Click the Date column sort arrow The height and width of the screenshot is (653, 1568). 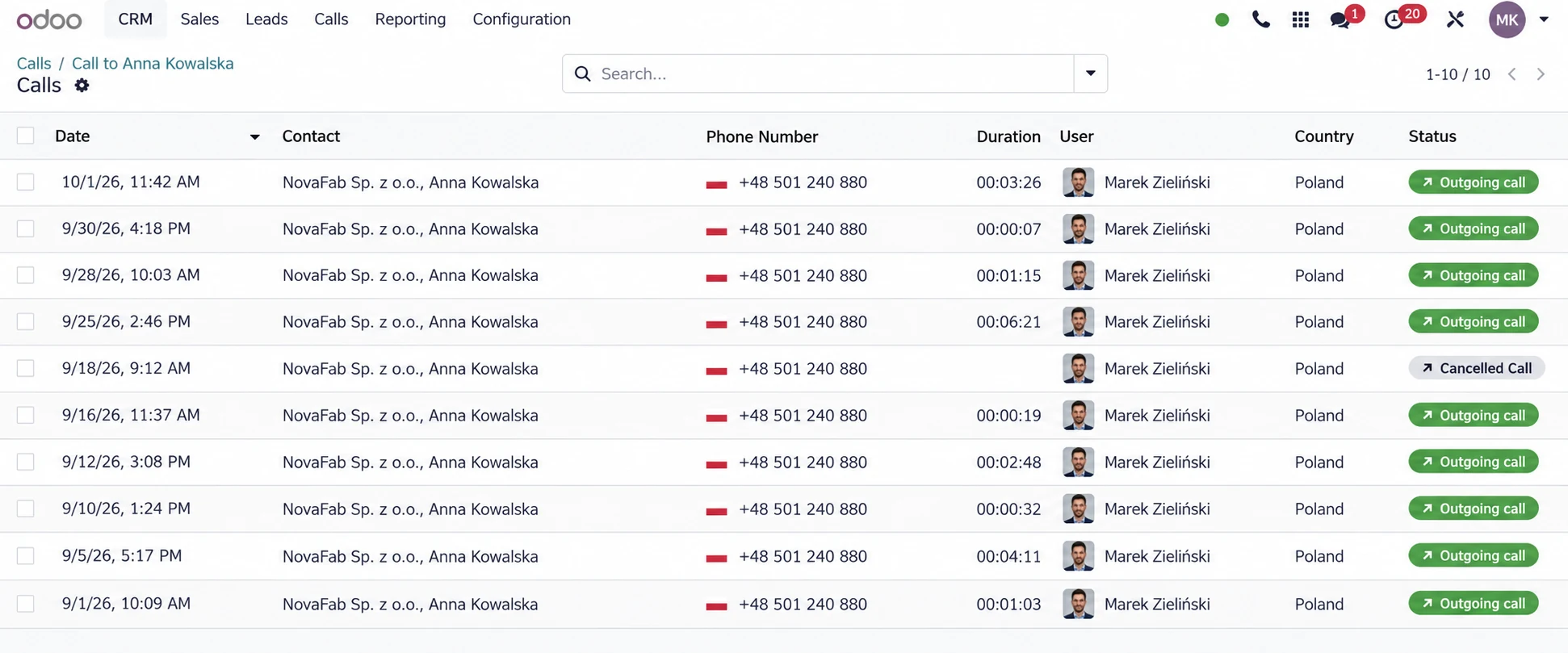(254, 137)
